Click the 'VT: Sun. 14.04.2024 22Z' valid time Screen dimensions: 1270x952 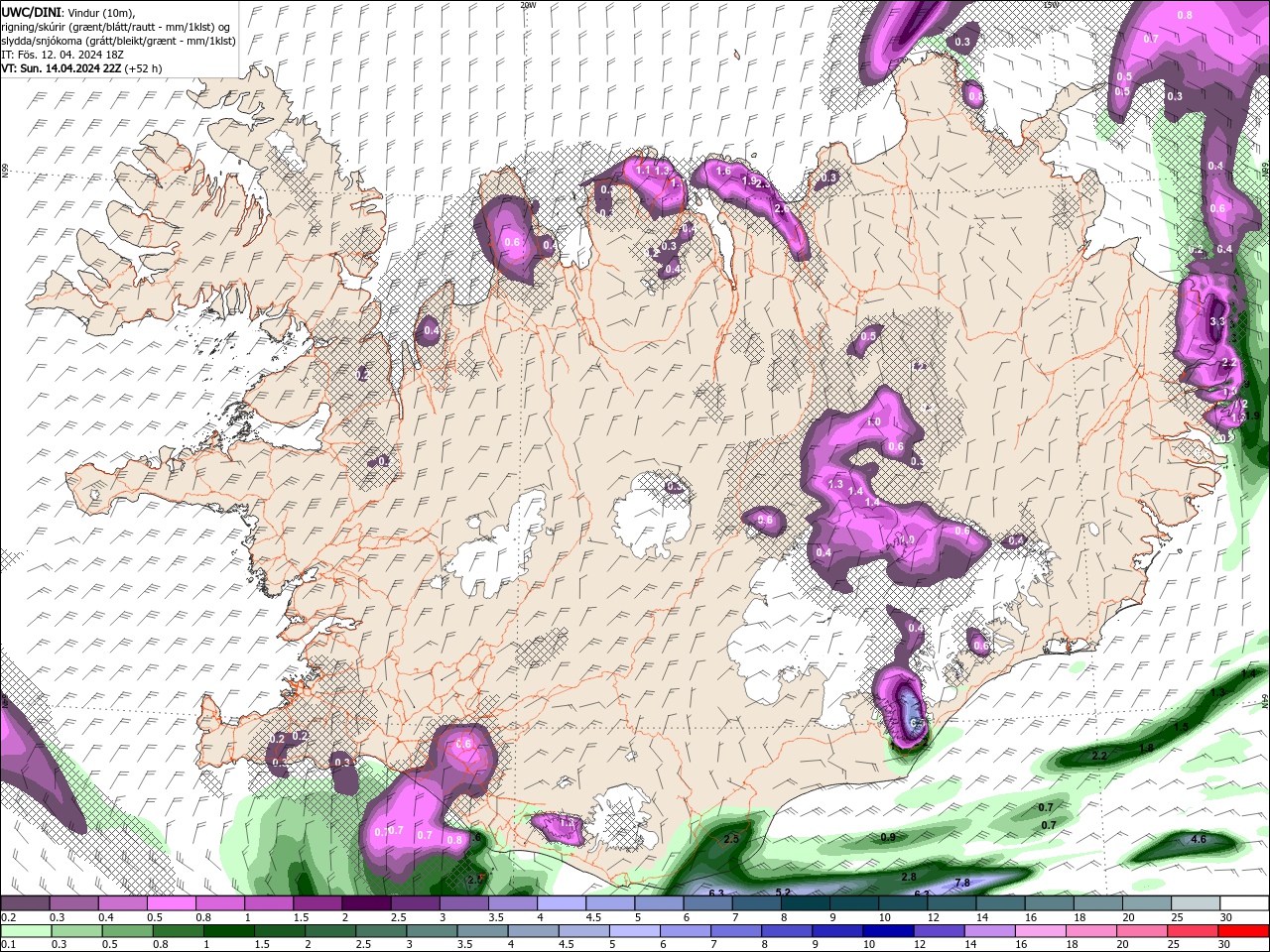tap(60, 68)
